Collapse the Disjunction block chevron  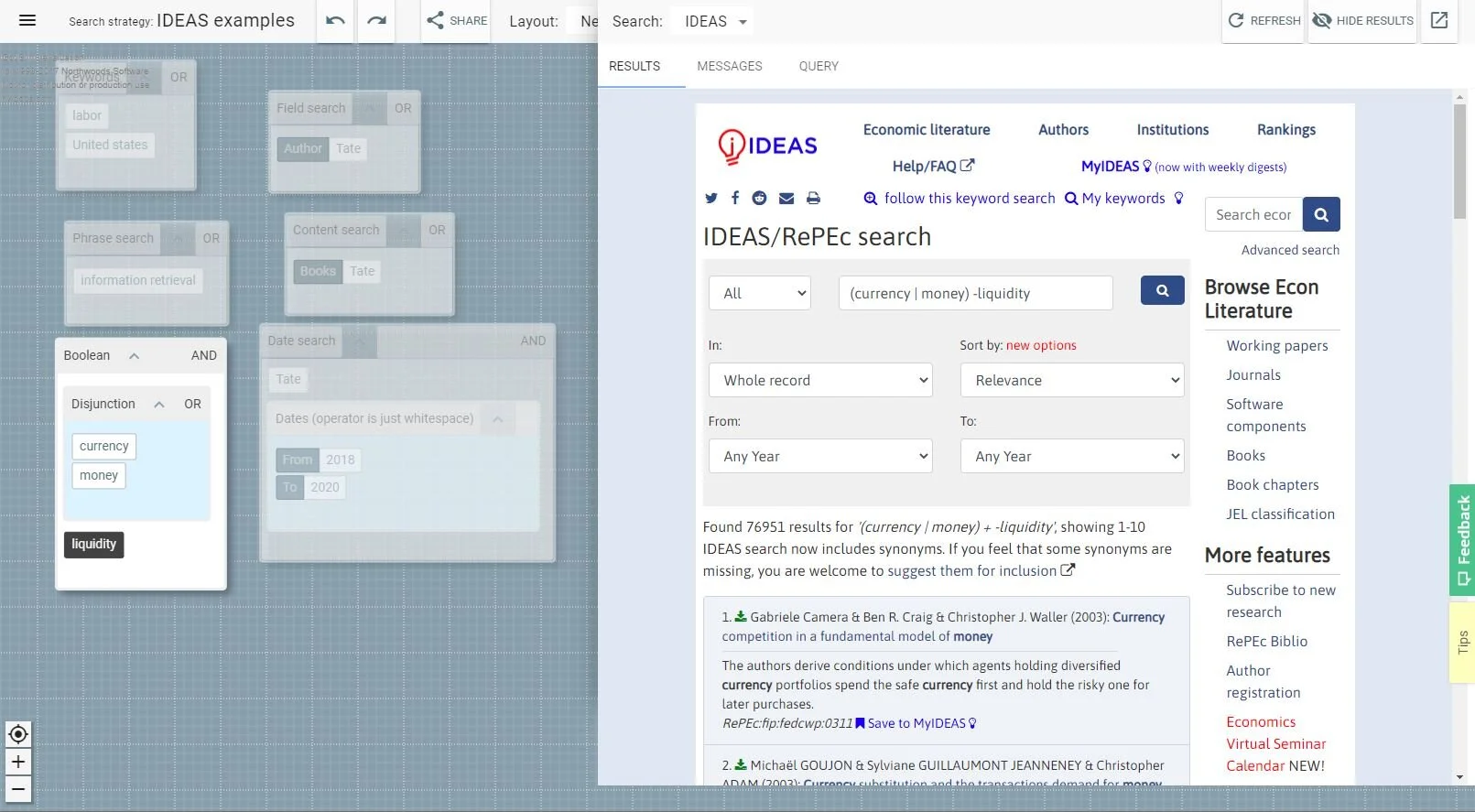click(x=159, y=404)
